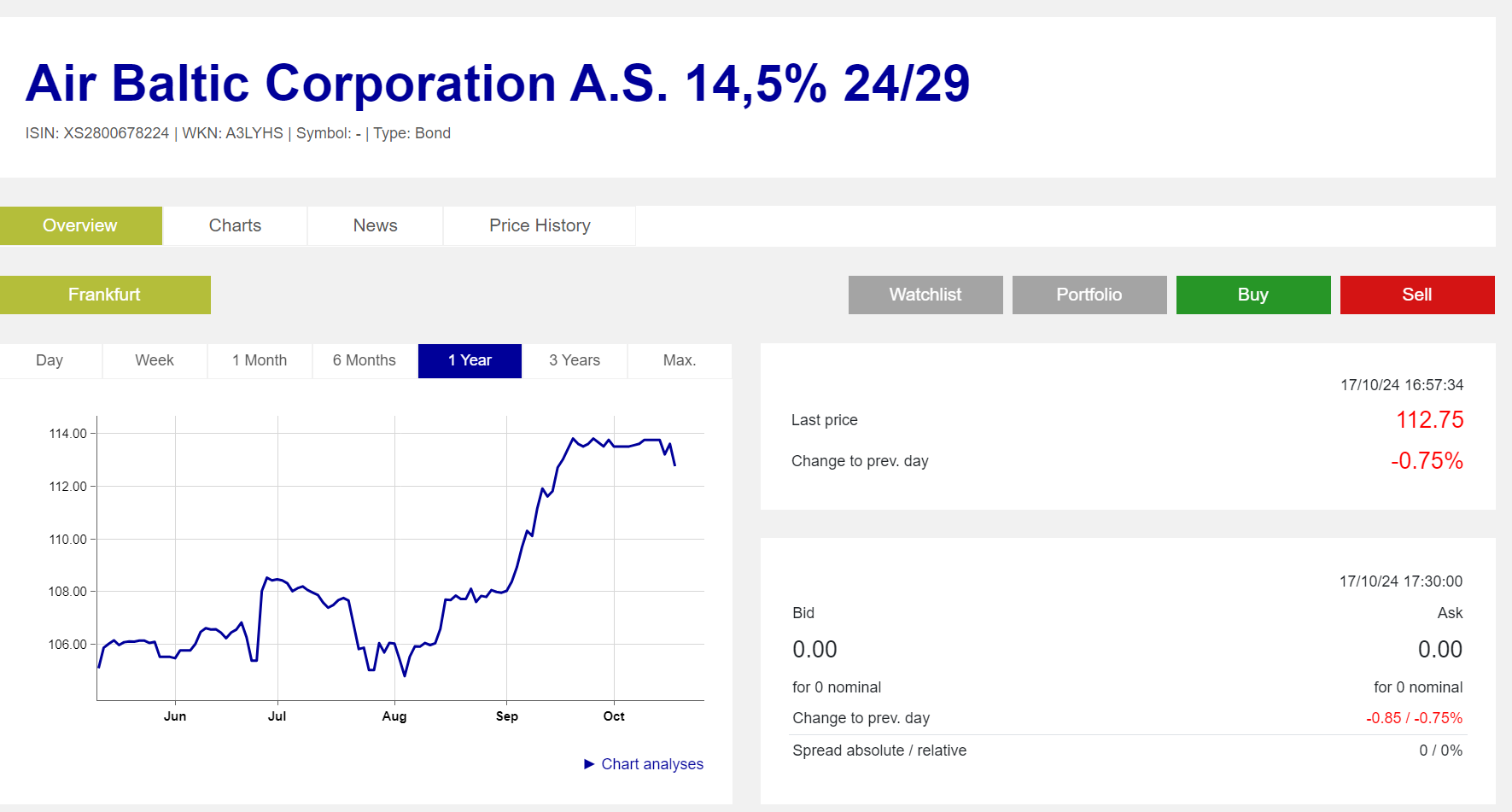Select the 1 Year chart range
Viewport: 1512px width, 812px height.
pos(470,360)
